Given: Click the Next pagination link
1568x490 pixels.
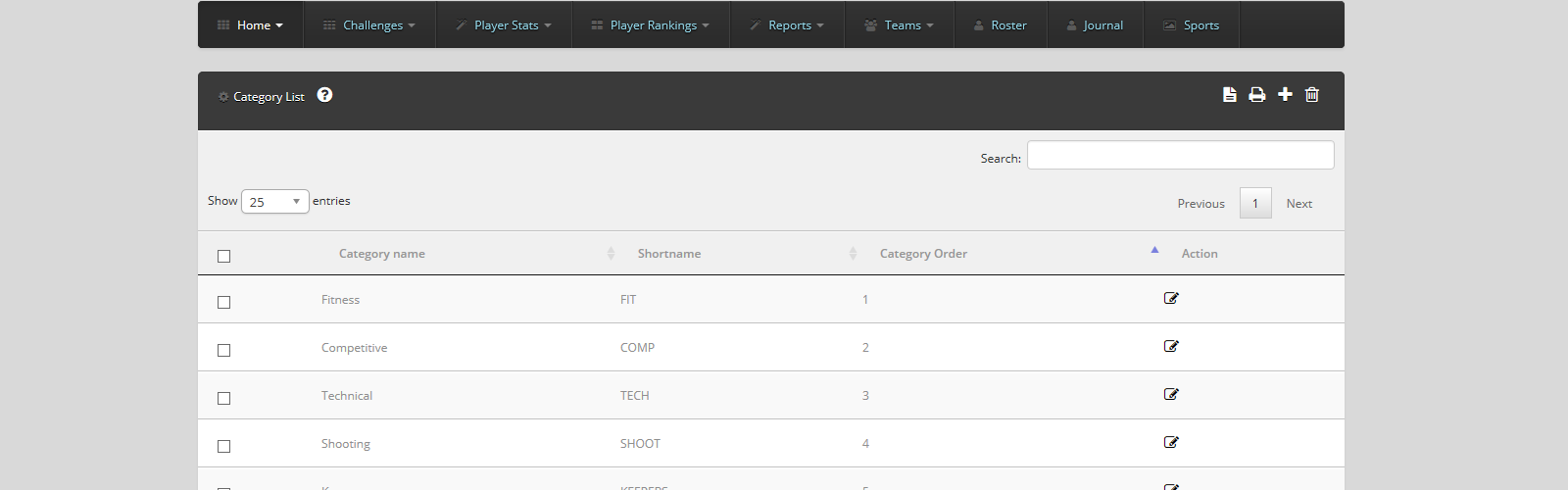Looking at the screenshot, I should click(x=1298, y=204).
